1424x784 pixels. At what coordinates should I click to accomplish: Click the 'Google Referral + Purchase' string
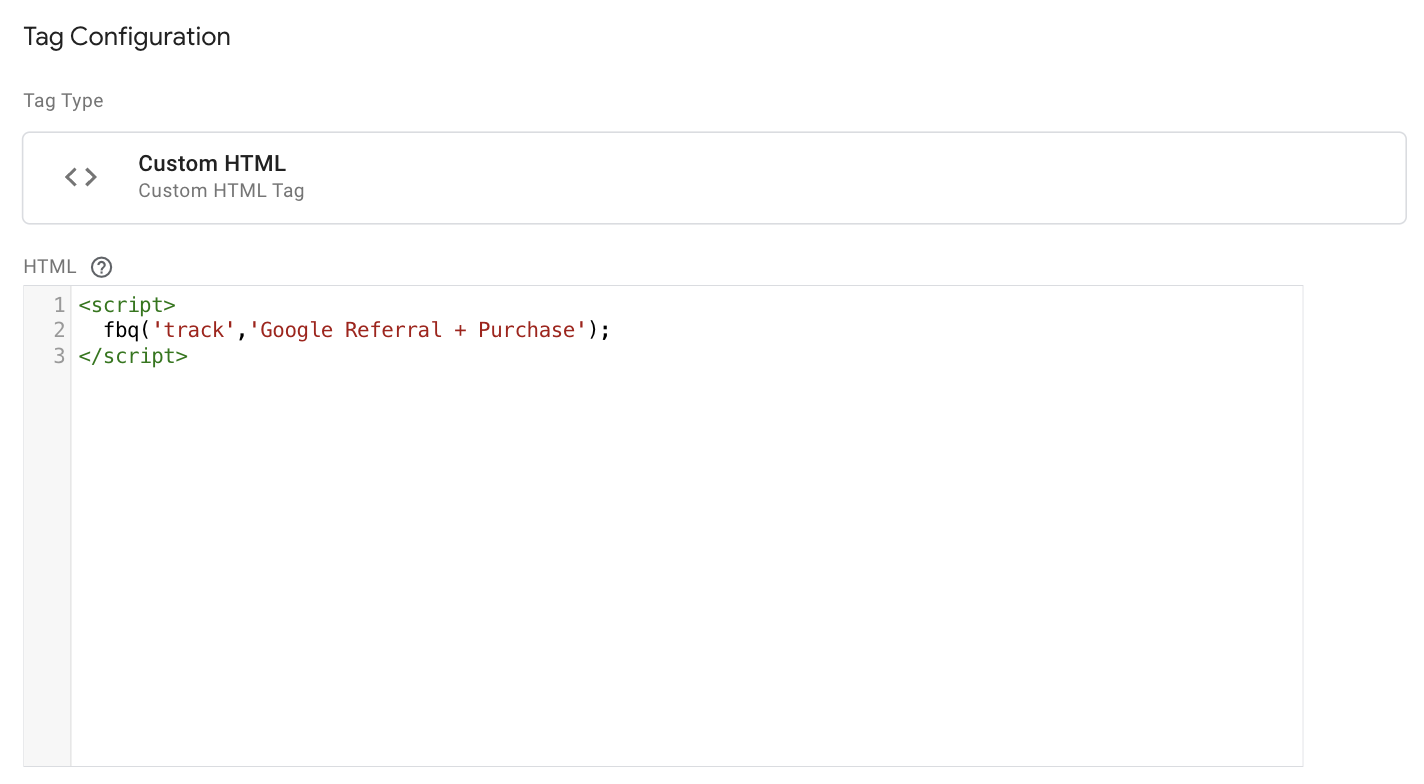coord(418,330)
